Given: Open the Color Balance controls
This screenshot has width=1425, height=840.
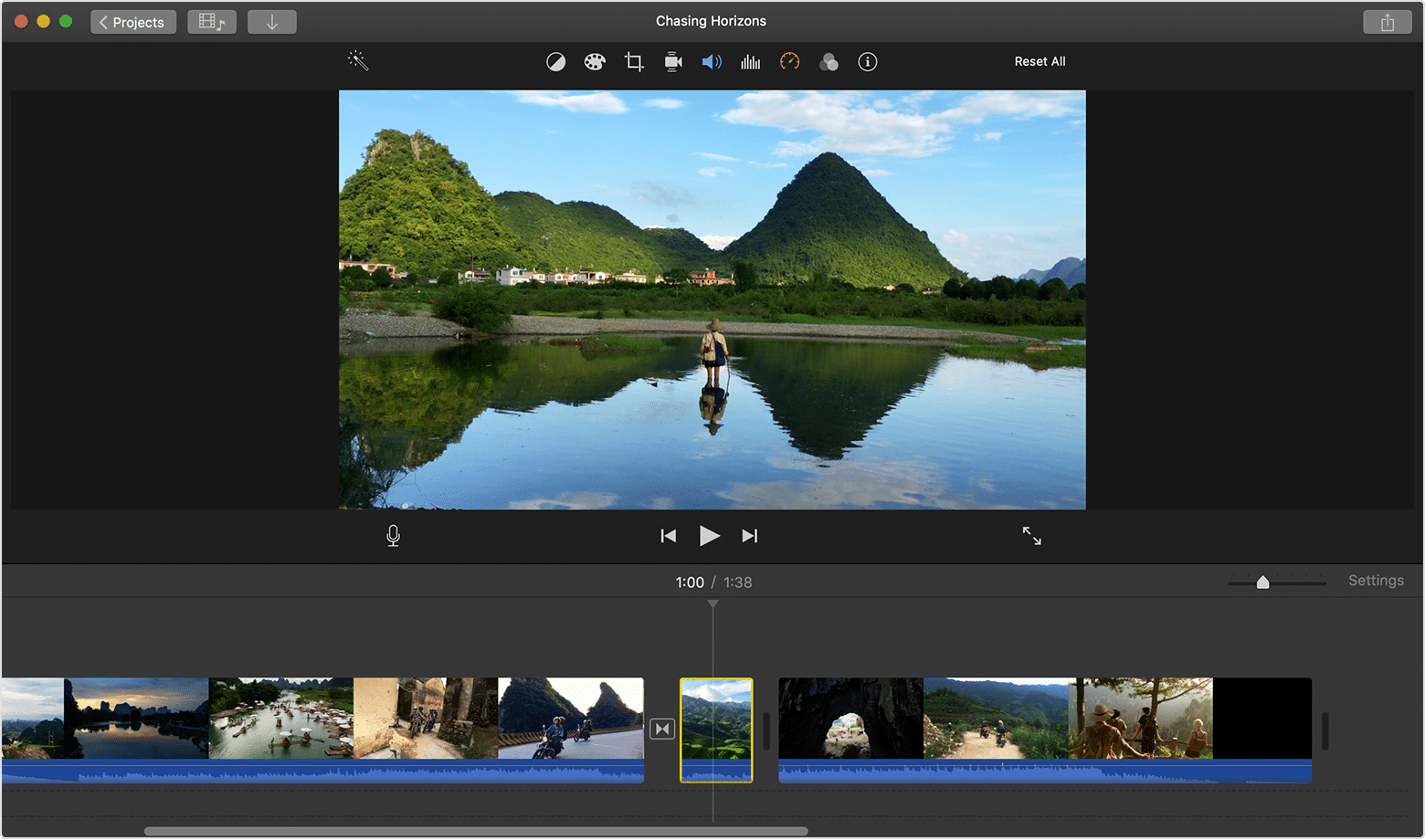Looking at the screenshot, I should pos(555,61).
